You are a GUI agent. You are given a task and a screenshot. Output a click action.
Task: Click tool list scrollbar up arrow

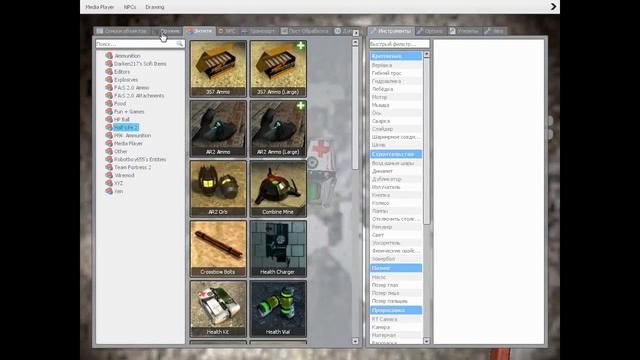click(x=427, y=54)
